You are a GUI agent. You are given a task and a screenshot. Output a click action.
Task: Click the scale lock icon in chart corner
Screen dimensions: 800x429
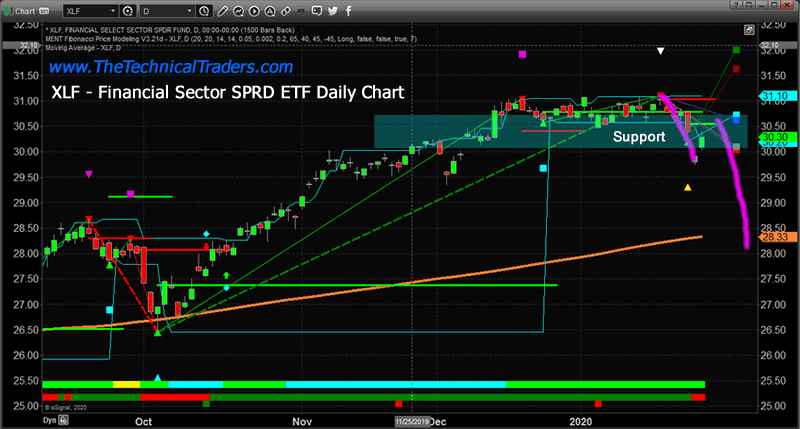(749, 30)
